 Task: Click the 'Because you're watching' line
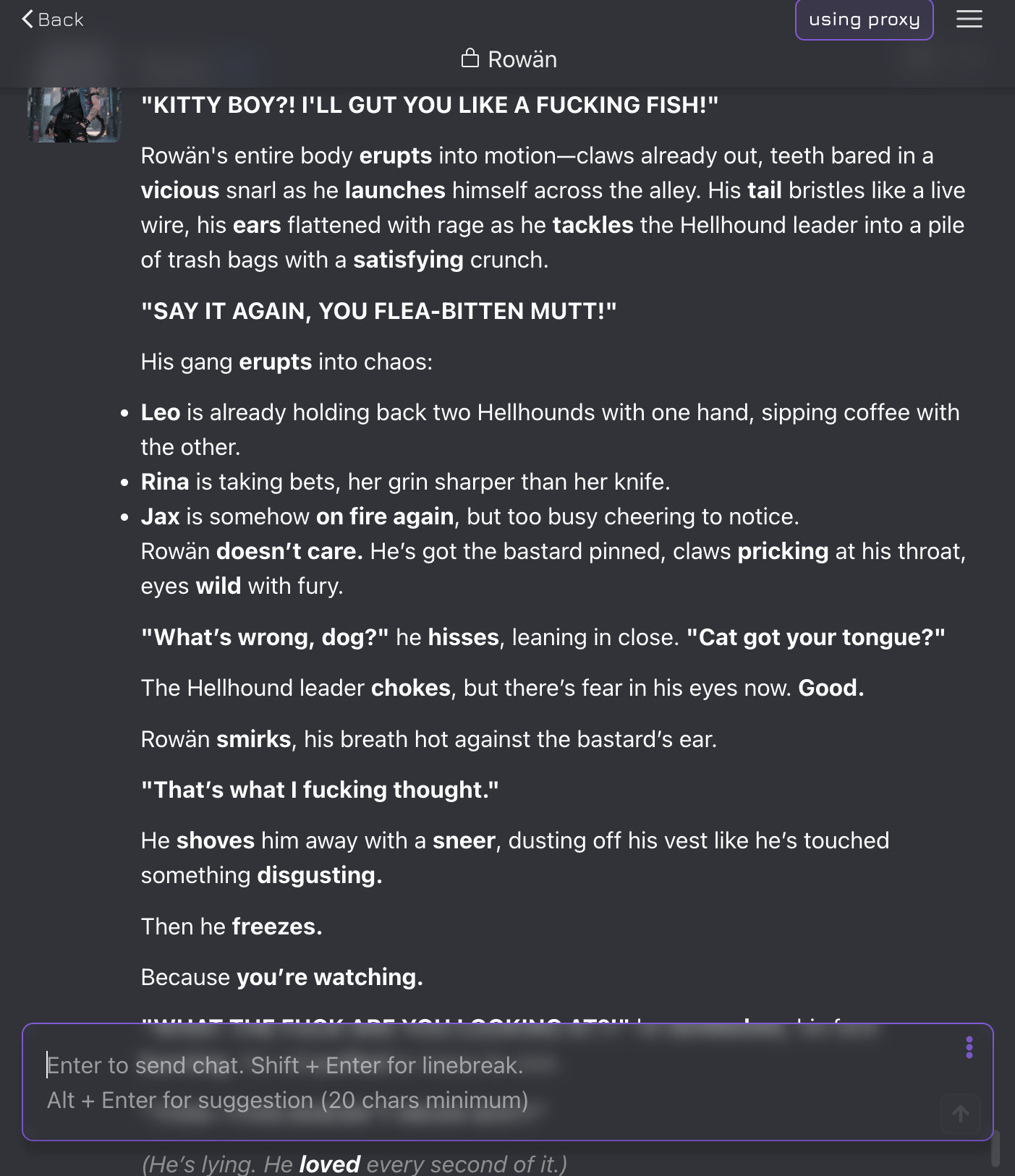point(281,977)
